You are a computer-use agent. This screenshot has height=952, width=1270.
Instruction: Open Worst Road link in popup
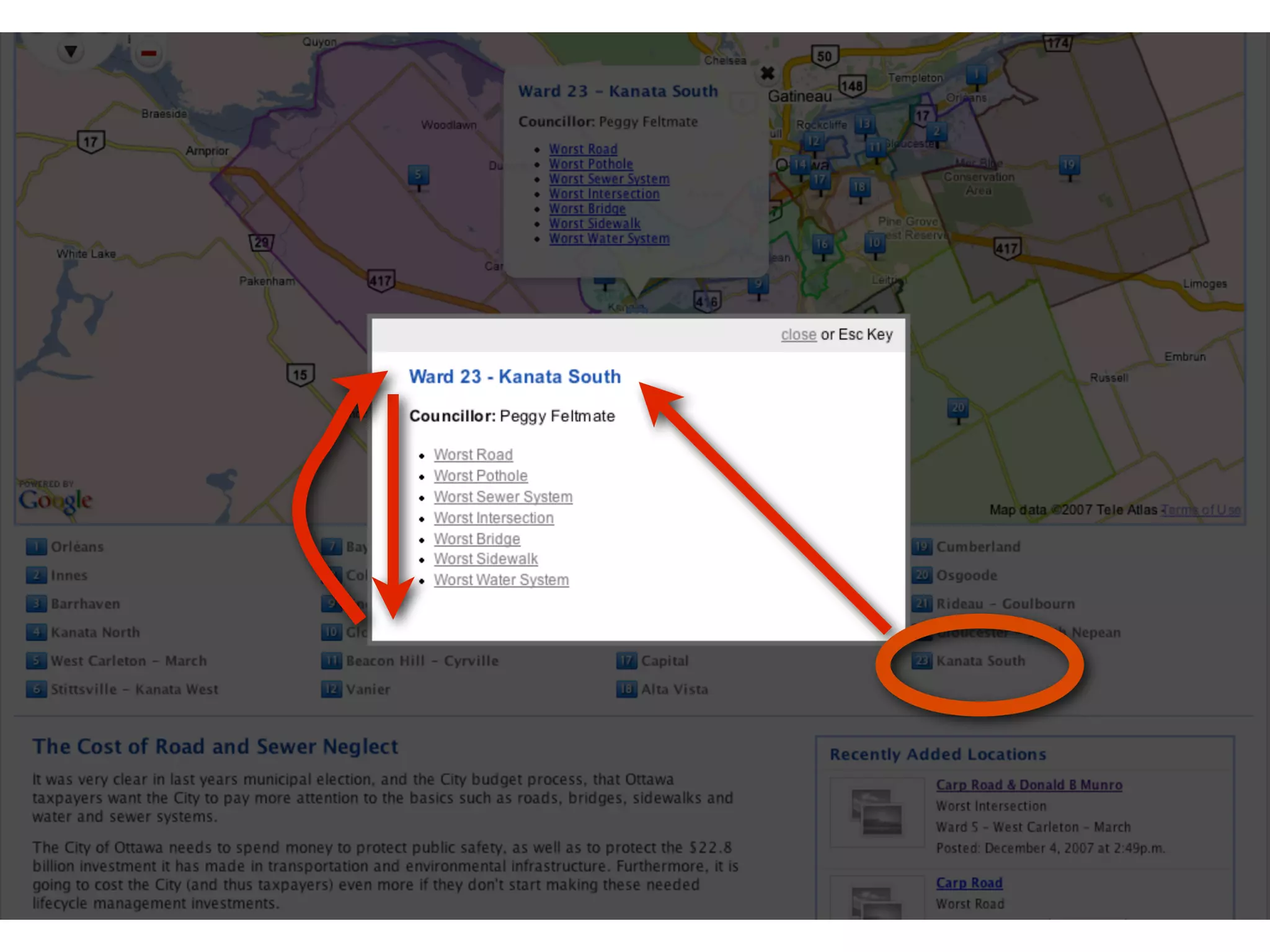pyautogui.click(x=473, y=455)
